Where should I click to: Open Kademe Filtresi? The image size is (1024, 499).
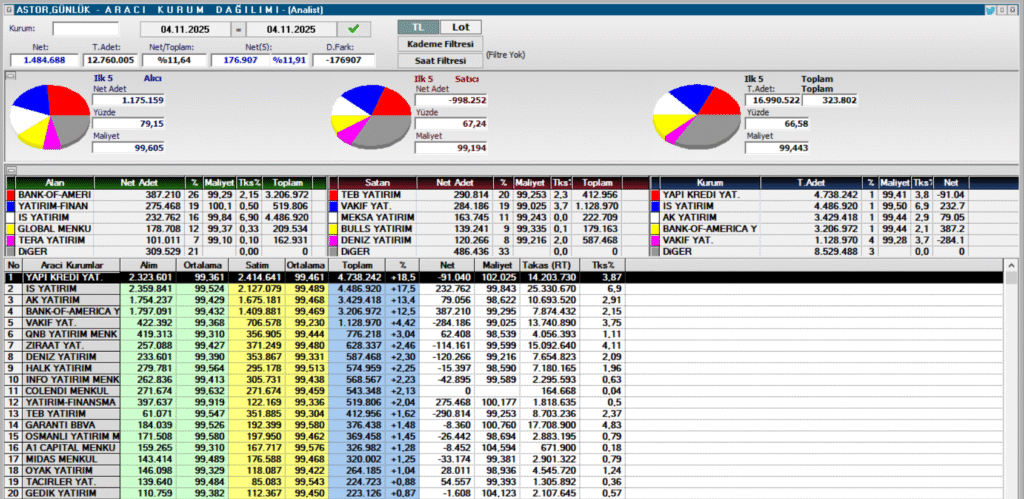click(x=439, y=44)
